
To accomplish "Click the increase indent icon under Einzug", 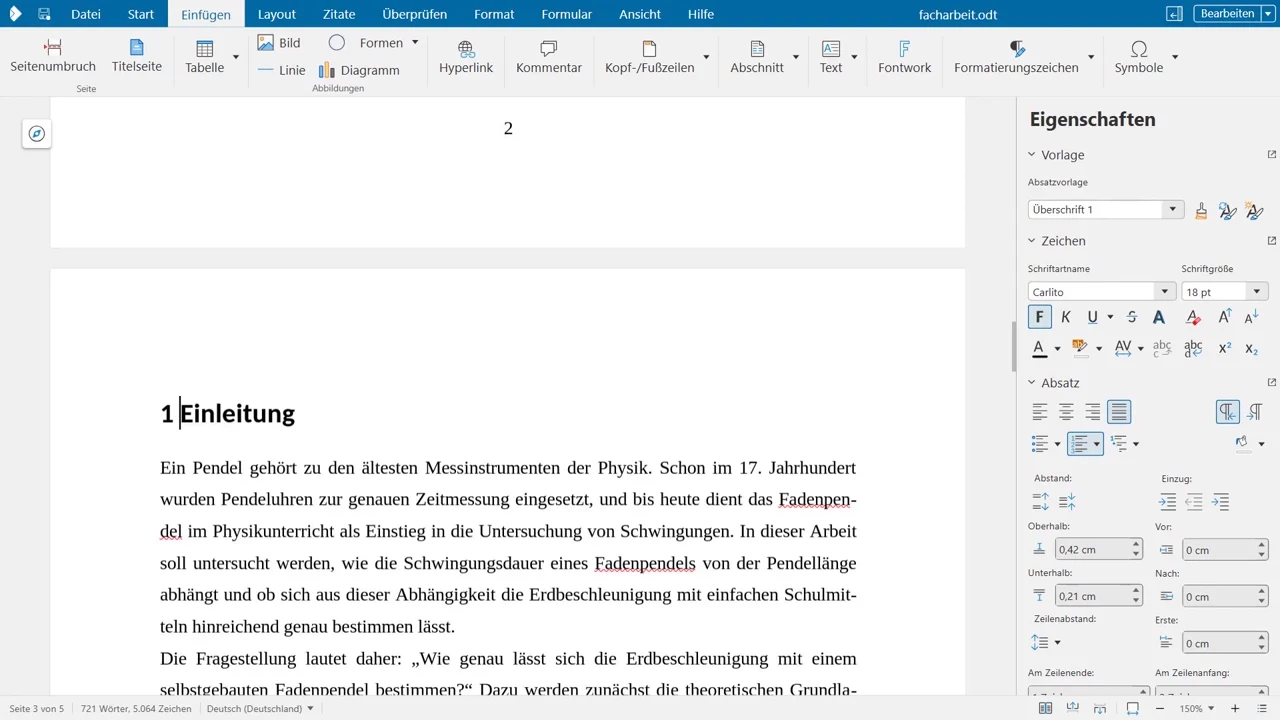I will 1167,502.
